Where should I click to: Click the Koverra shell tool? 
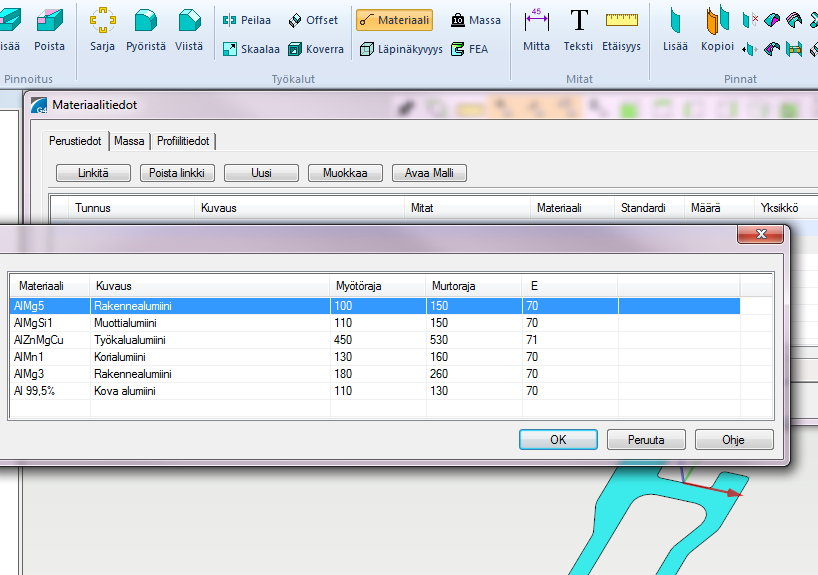[x=316, y=49]
